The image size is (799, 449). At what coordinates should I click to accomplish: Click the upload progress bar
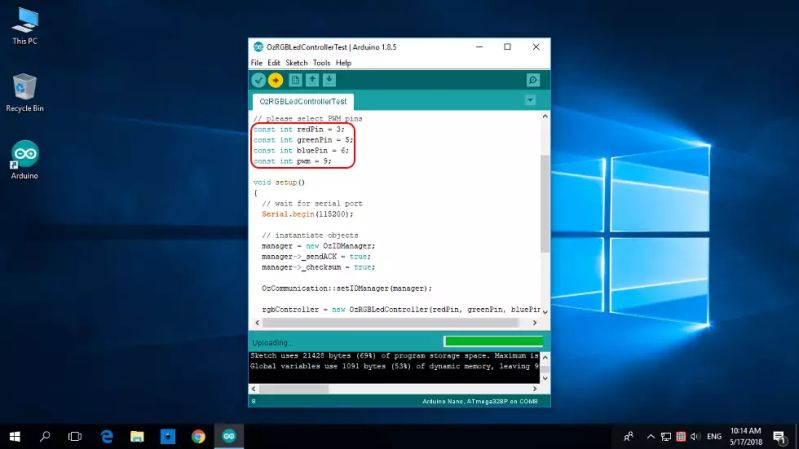point(493,341)
